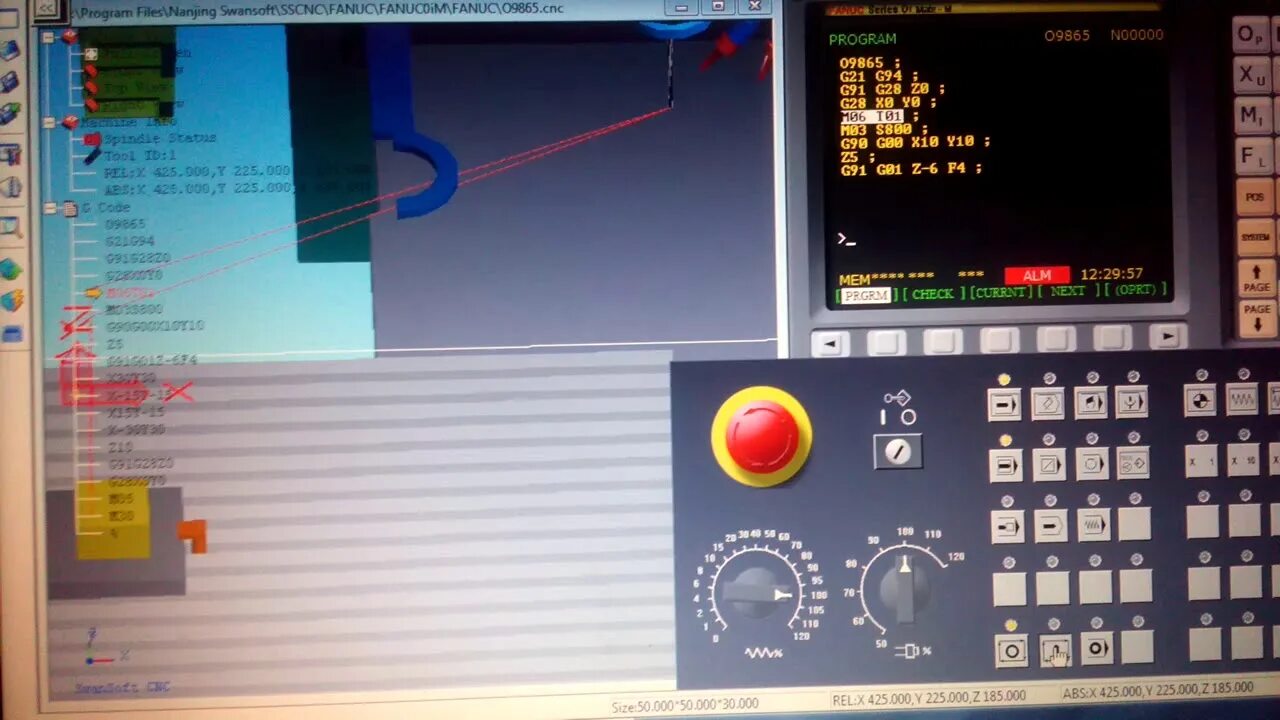Select M30 line in G Code tree
The height and width of the screenshot is (720, 1280).
(120, 515)
